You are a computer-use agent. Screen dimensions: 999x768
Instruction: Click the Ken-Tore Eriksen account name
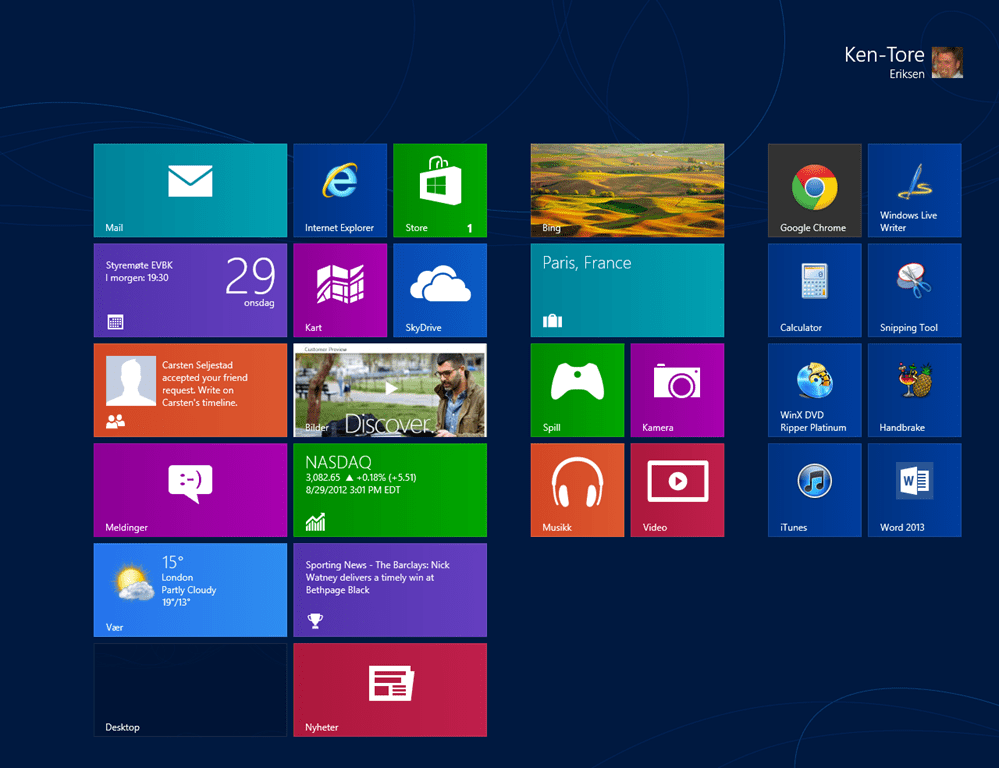pyautogui.click(x=884, y=62)
